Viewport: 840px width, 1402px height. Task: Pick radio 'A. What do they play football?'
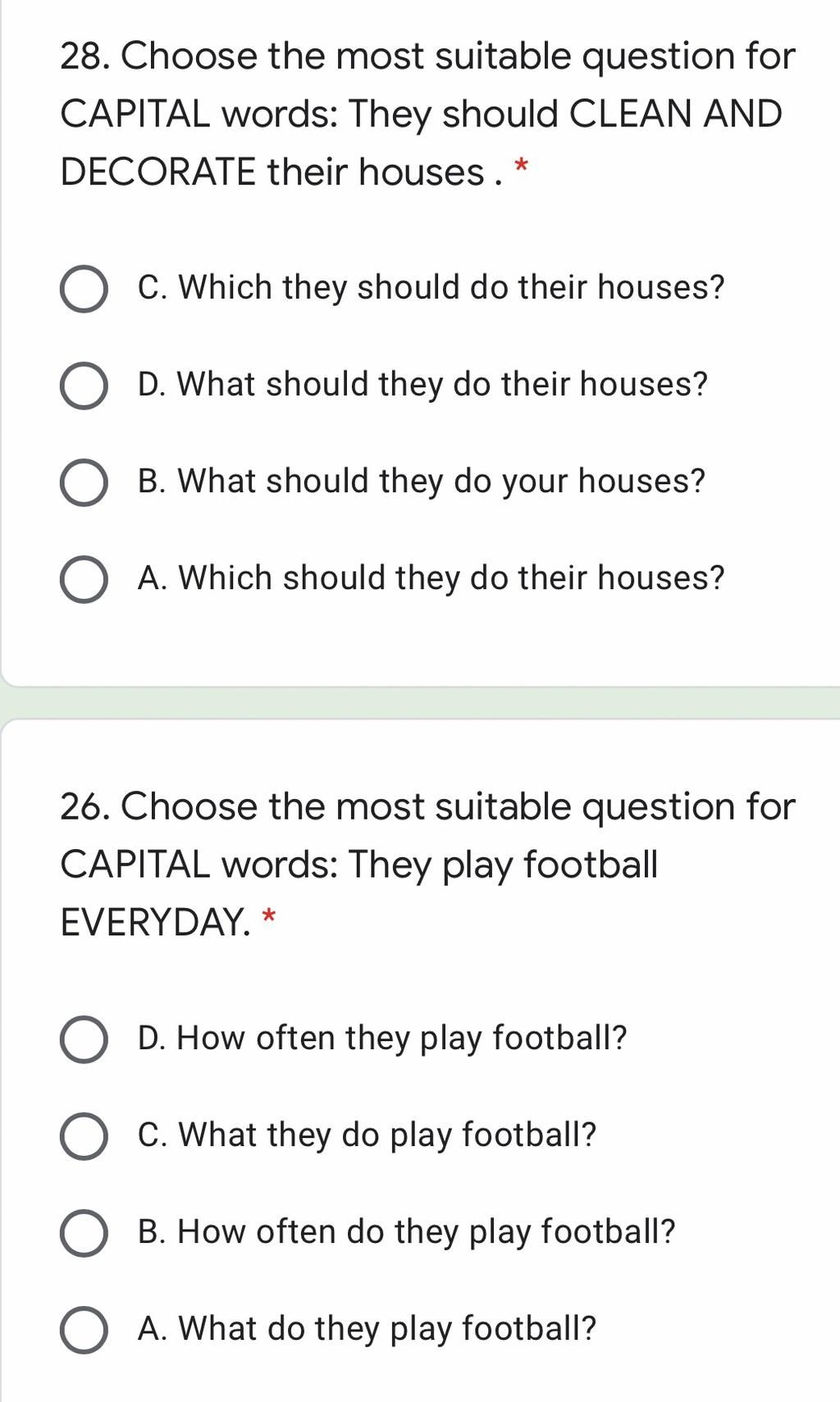[x=84, y=1330]
